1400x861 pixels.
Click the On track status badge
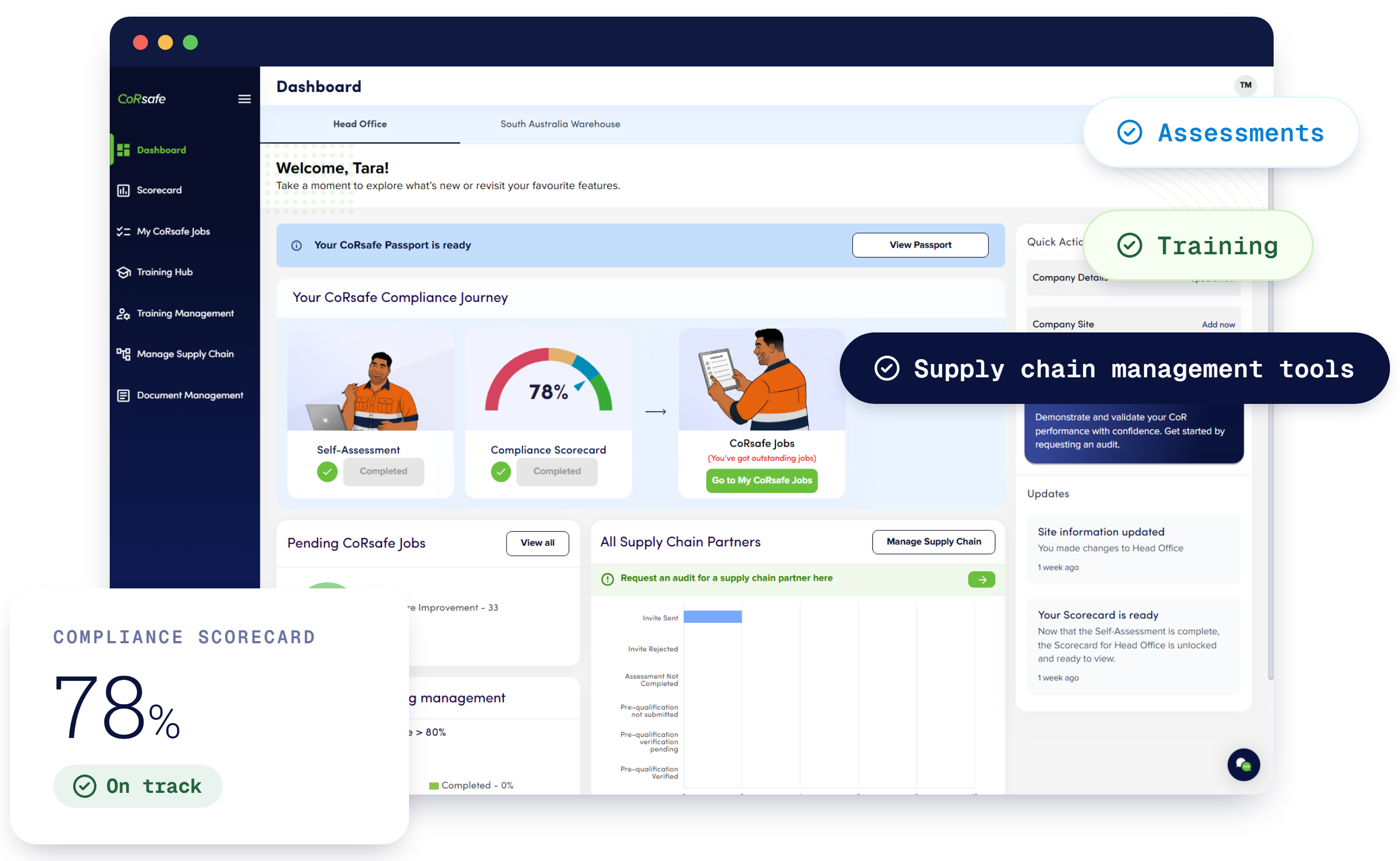click(137, 786)
